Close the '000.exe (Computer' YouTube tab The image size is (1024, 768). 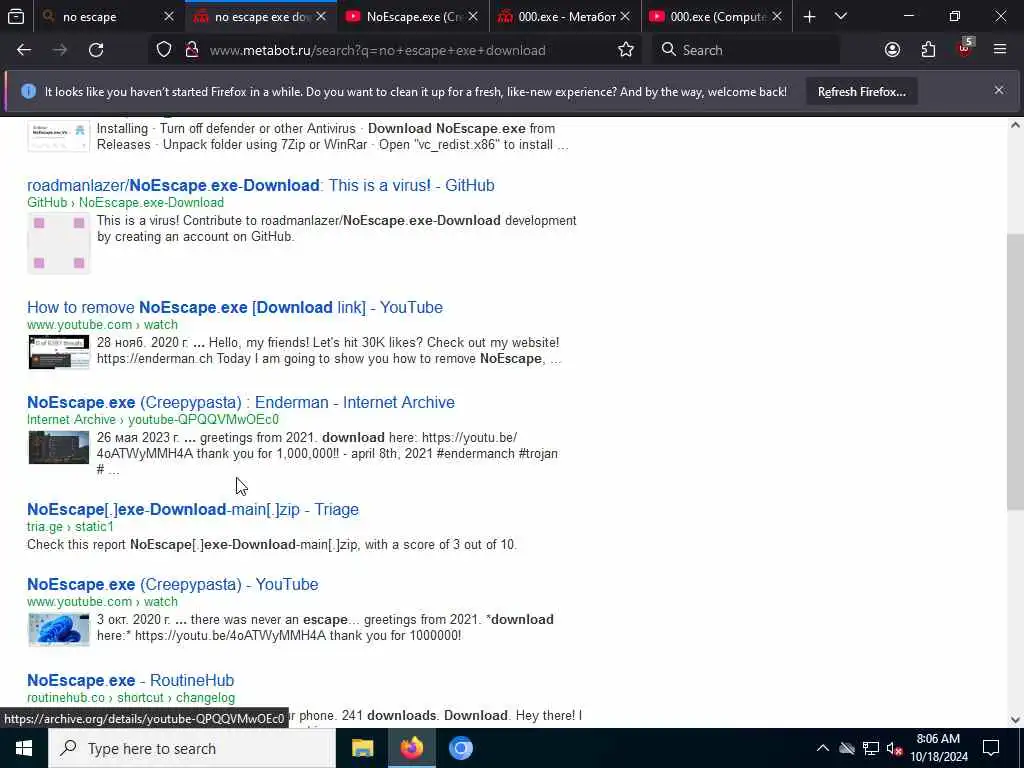(777, 17)
